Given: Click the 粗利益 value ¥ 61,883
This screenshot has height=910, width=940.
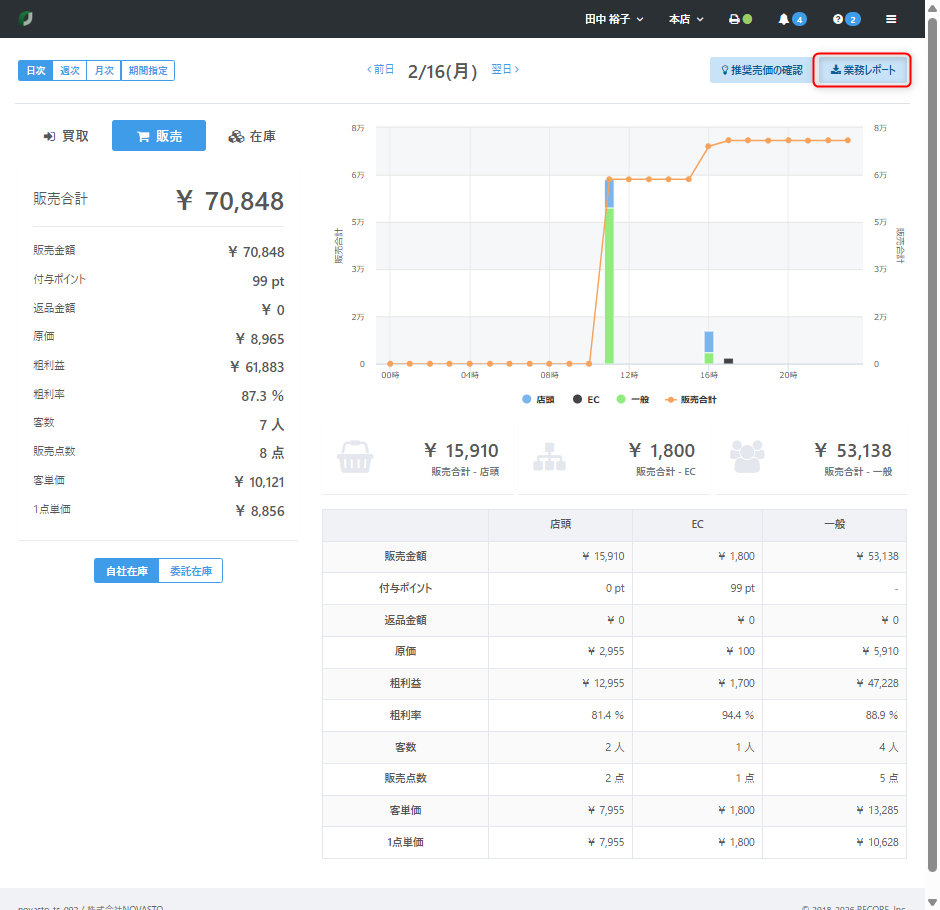Looking at the screenshot, I should (257, 367).
